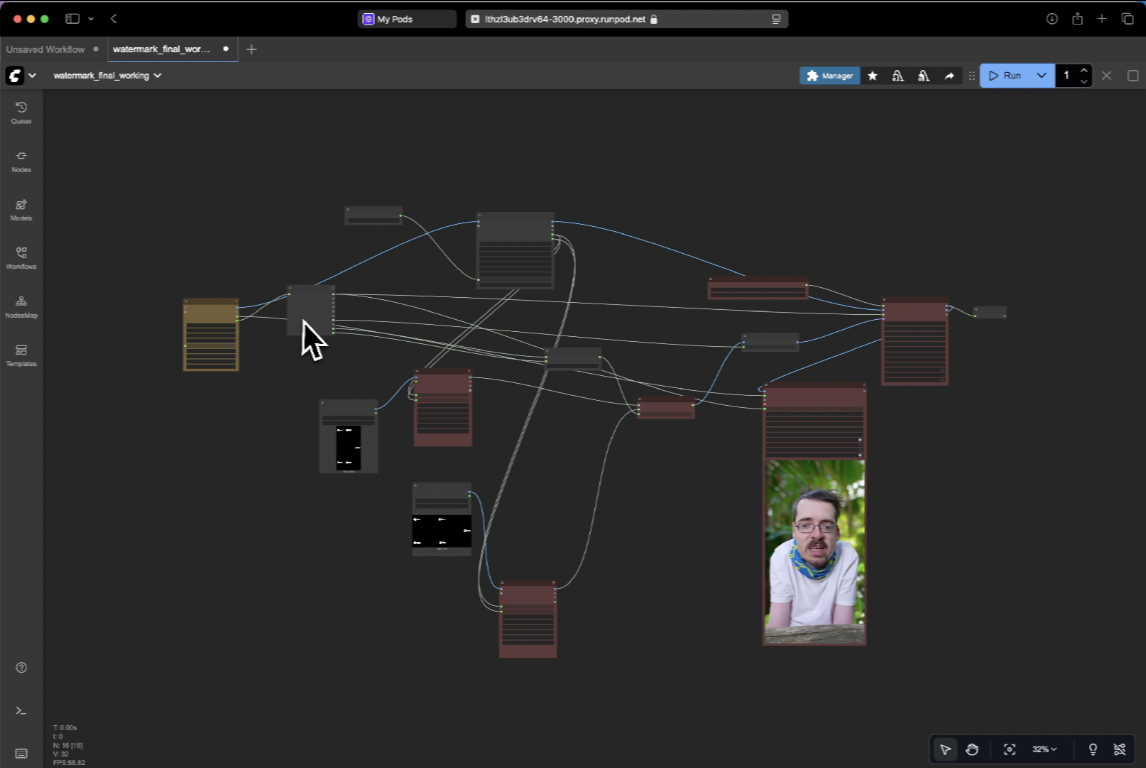Screen dimensions: 1146x768
Task: Open the Nodes library sidebar panel
Action: pyautogui.click(x=21, y=161)
